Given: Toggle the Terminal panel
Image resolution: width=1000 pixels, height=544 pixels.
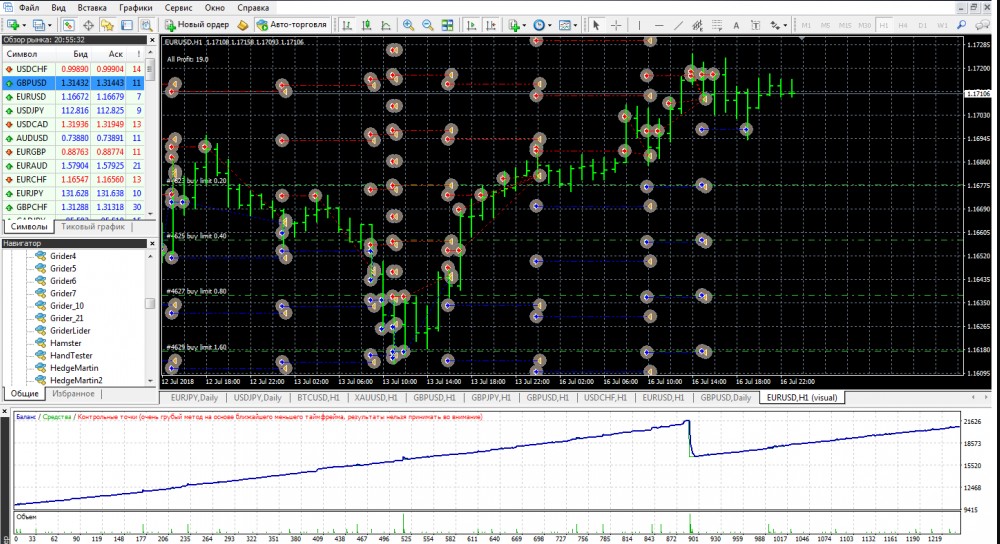Looking at the screenshot, I should tap(127, 25).
